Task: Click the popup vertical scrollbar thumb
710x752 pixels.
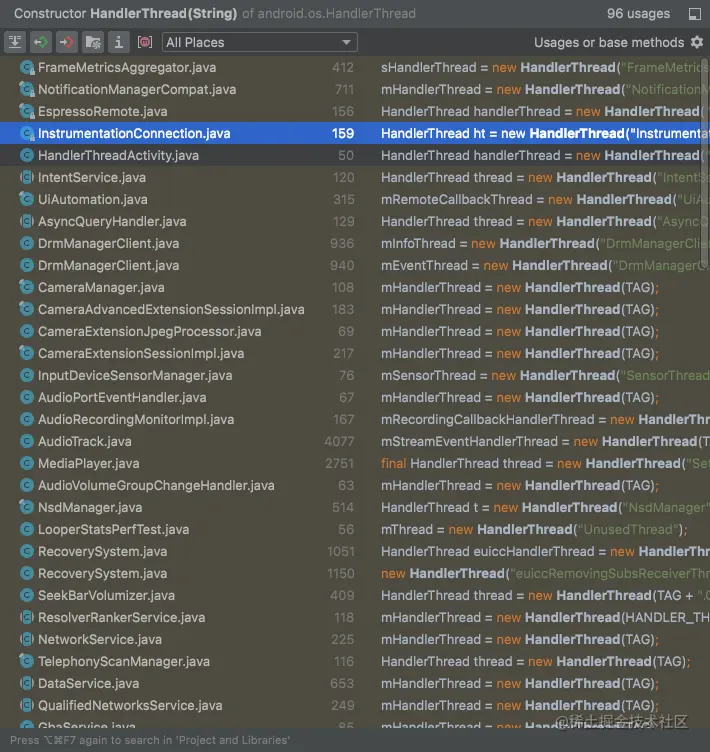Action: tap(705, 163)
